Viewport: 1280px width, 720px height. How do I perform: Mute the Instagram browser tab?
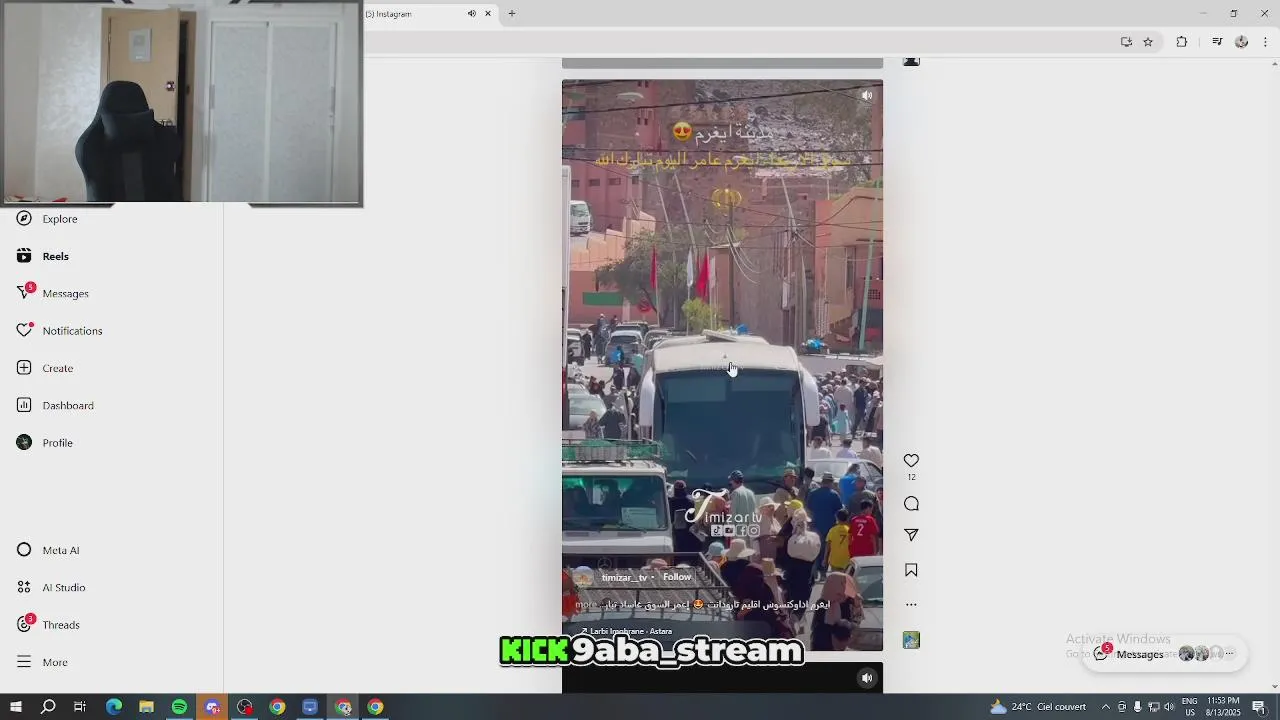tap(471, 14)
